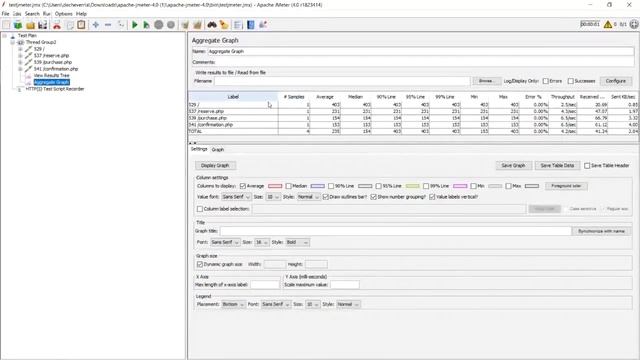This screenshot has width=640, height=360.
Task: Open the Value font Size dropdown
Action: tap(273, 197)
